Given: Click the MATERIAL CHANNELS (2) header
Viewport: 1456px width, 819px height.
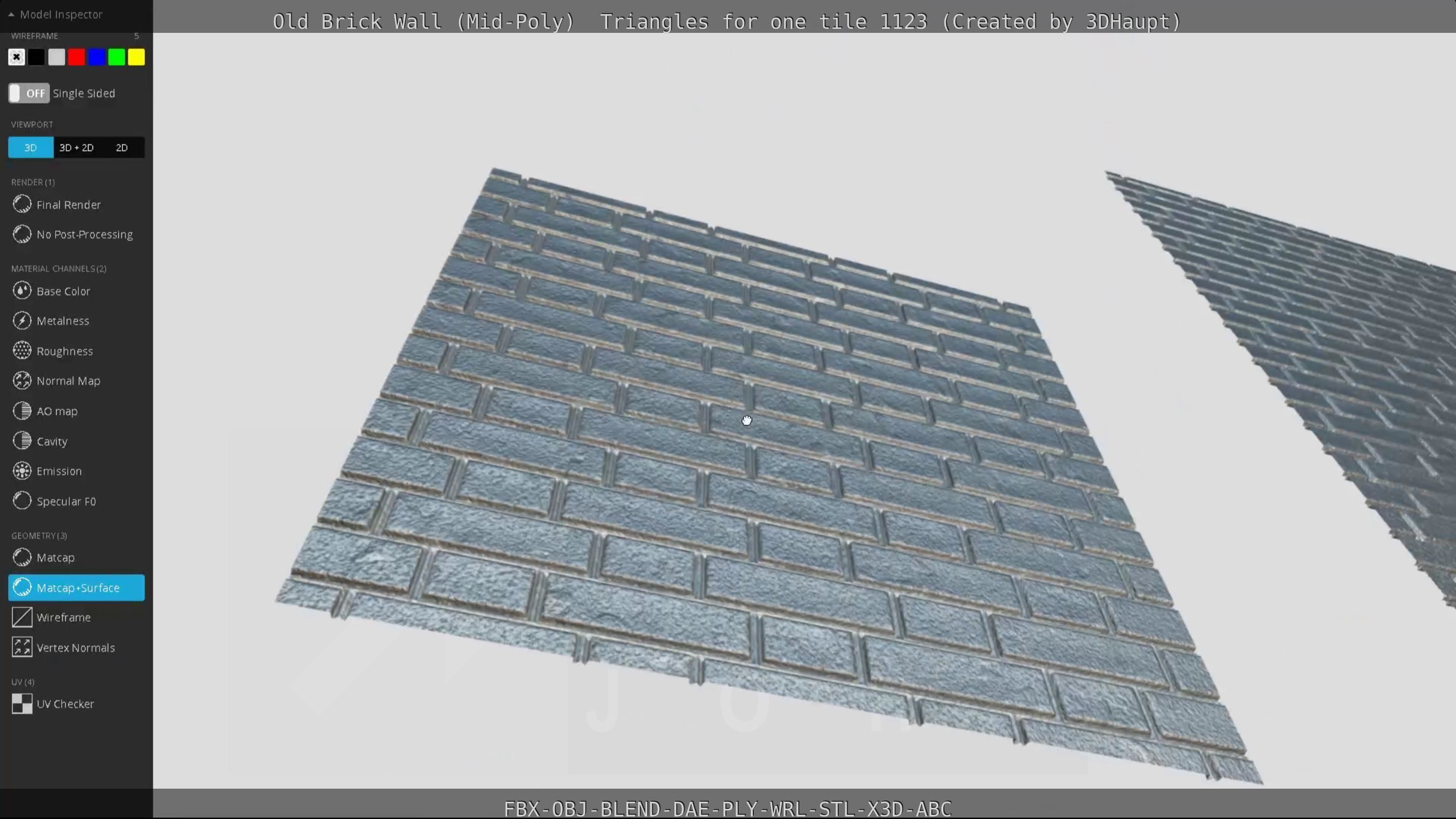Looking at the screenshot, I should pyautogui.click(x=59, y=268).
